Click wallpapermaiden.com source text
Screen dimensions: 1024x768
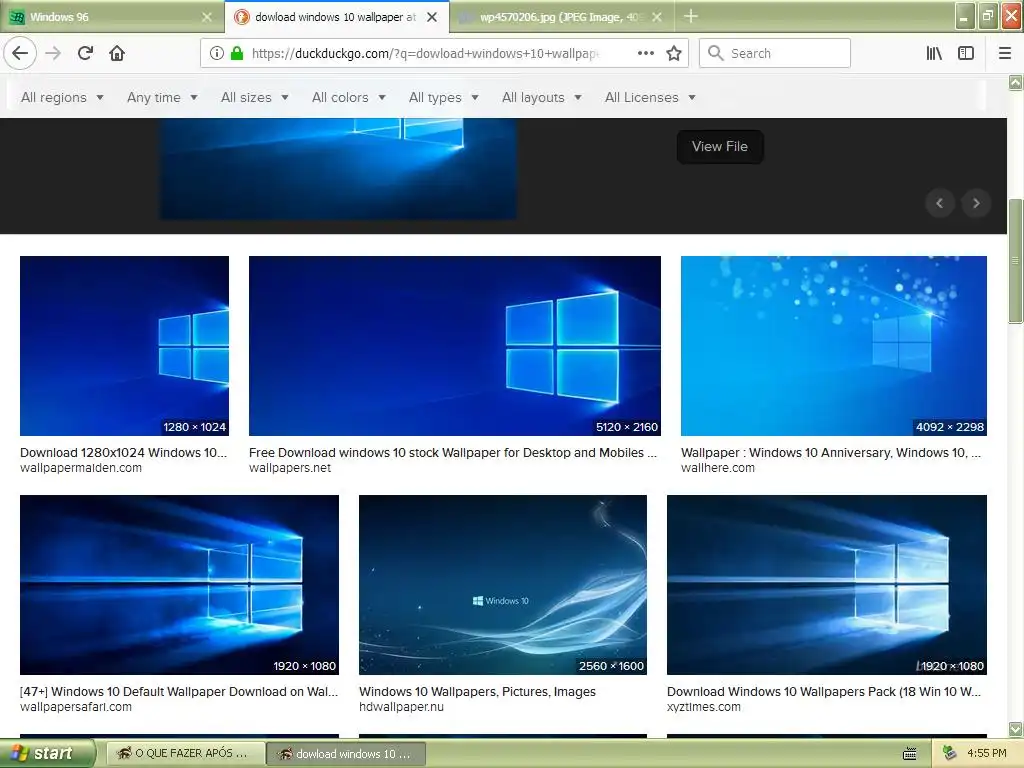[81, 468]
